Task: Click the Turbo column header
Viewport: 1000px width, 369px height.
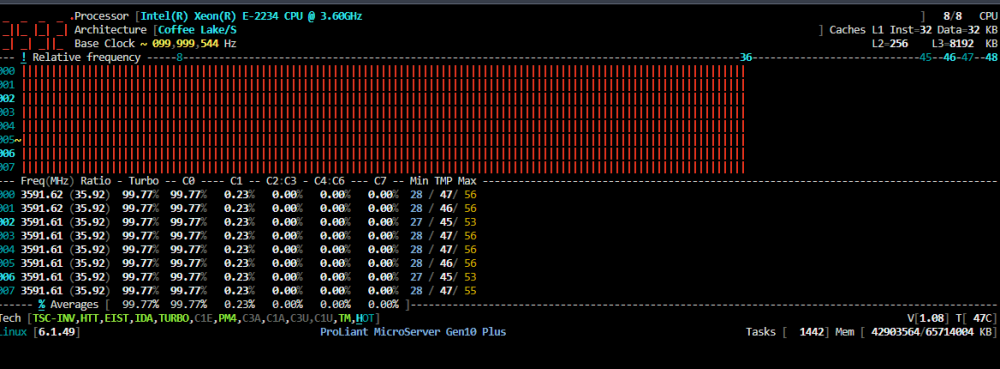Action: point(143,181)
